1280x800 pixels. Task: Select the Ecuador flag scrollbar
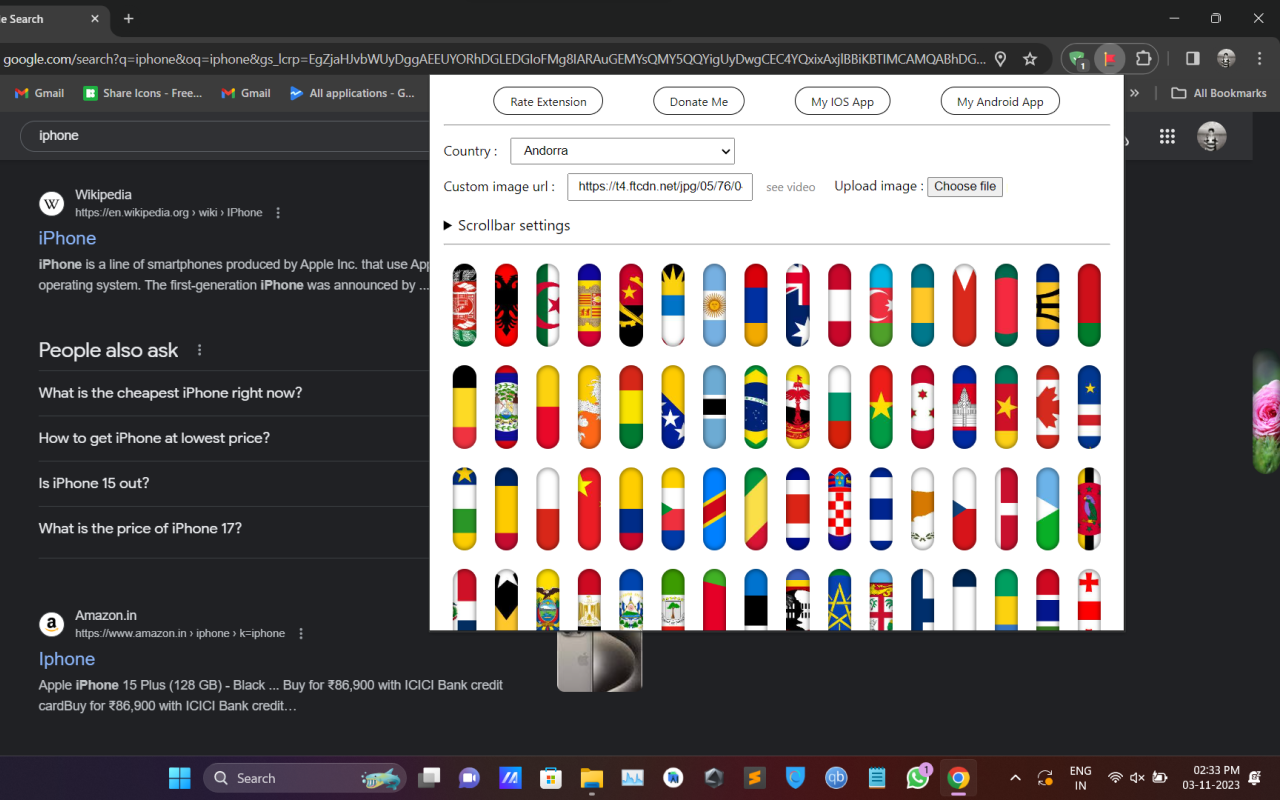[548, 600]
